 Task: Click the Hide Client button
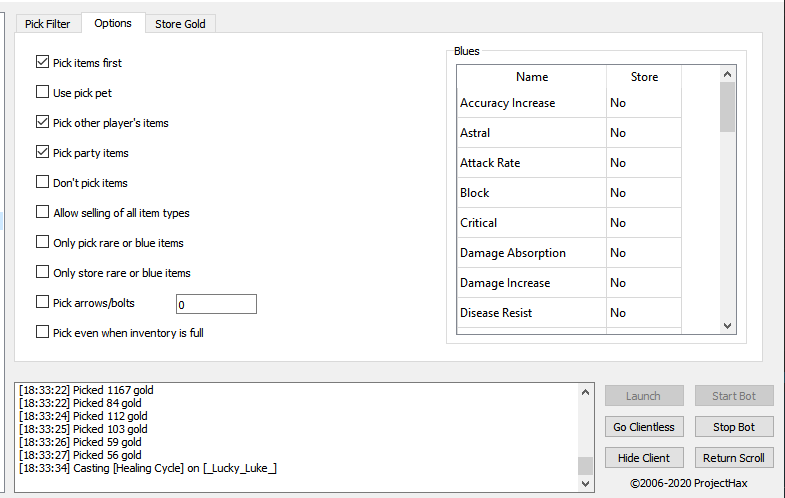click(644, 458)
